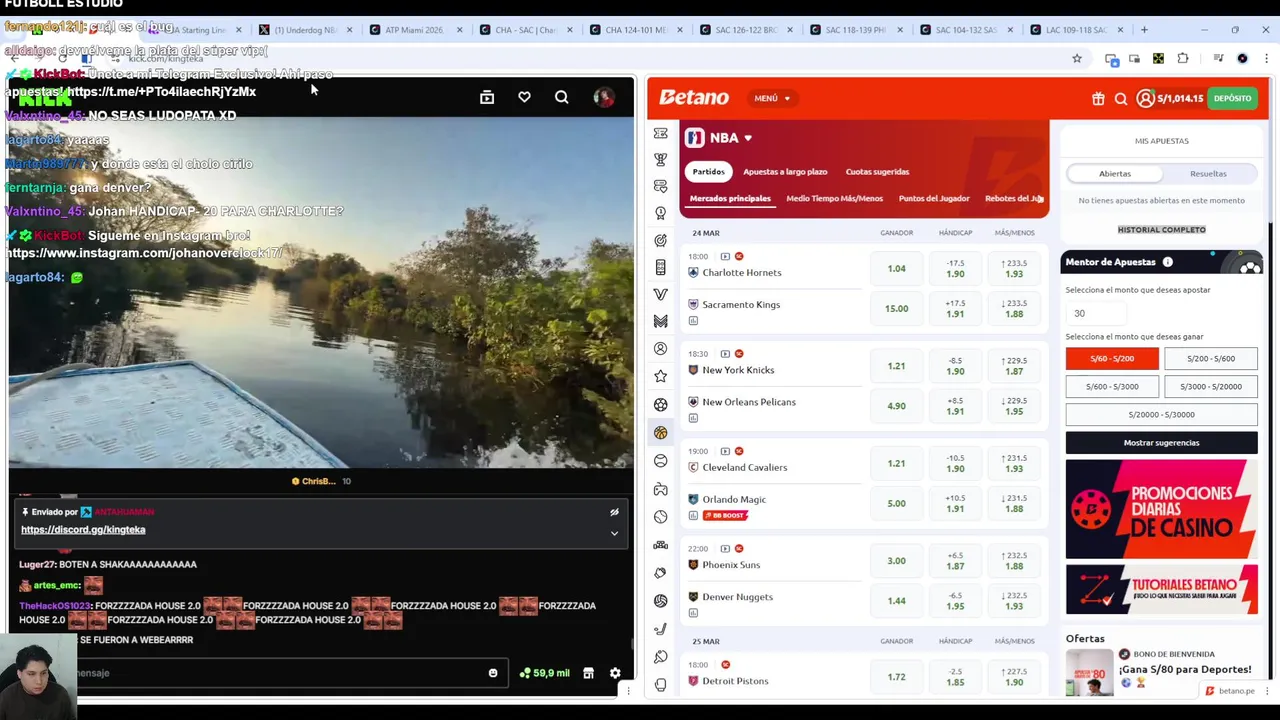Switch to Apuestas a largo plazo tab

pos(785,172)
